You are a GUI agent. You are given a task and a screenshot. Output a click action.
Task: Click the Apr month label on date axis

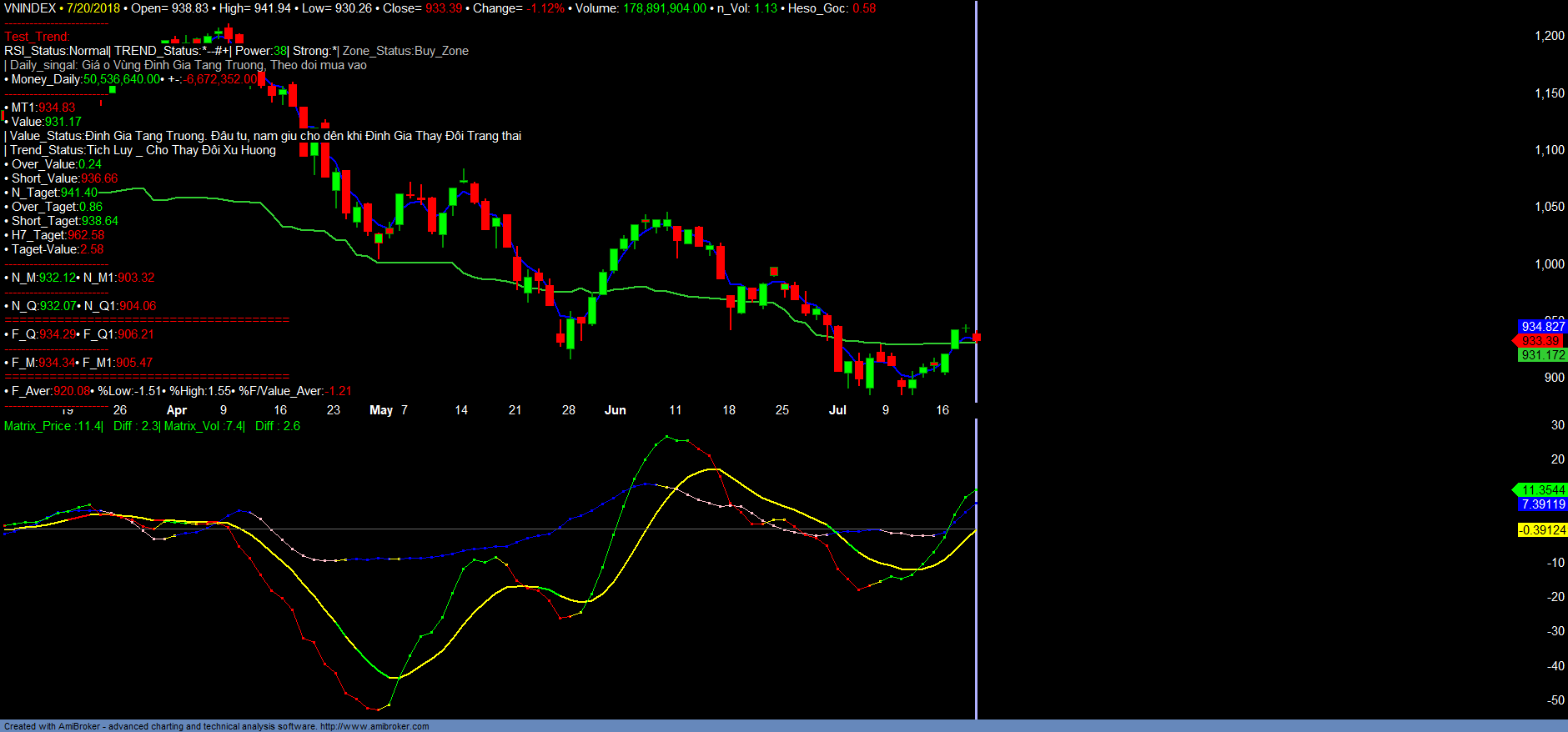pyautogui.click(x=177, y=410)
